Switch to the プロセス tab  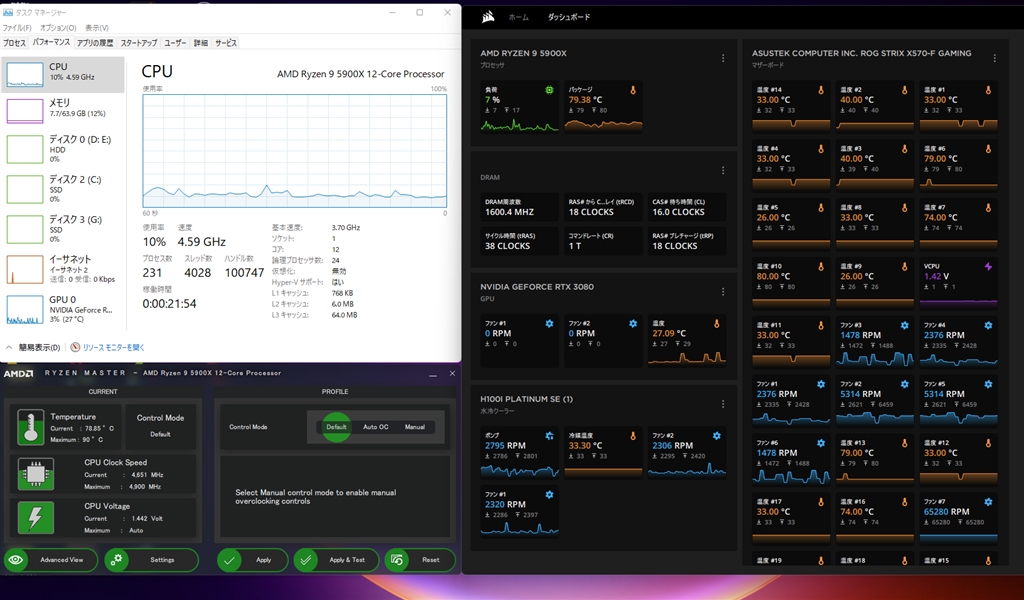click(x=14, y=43)
